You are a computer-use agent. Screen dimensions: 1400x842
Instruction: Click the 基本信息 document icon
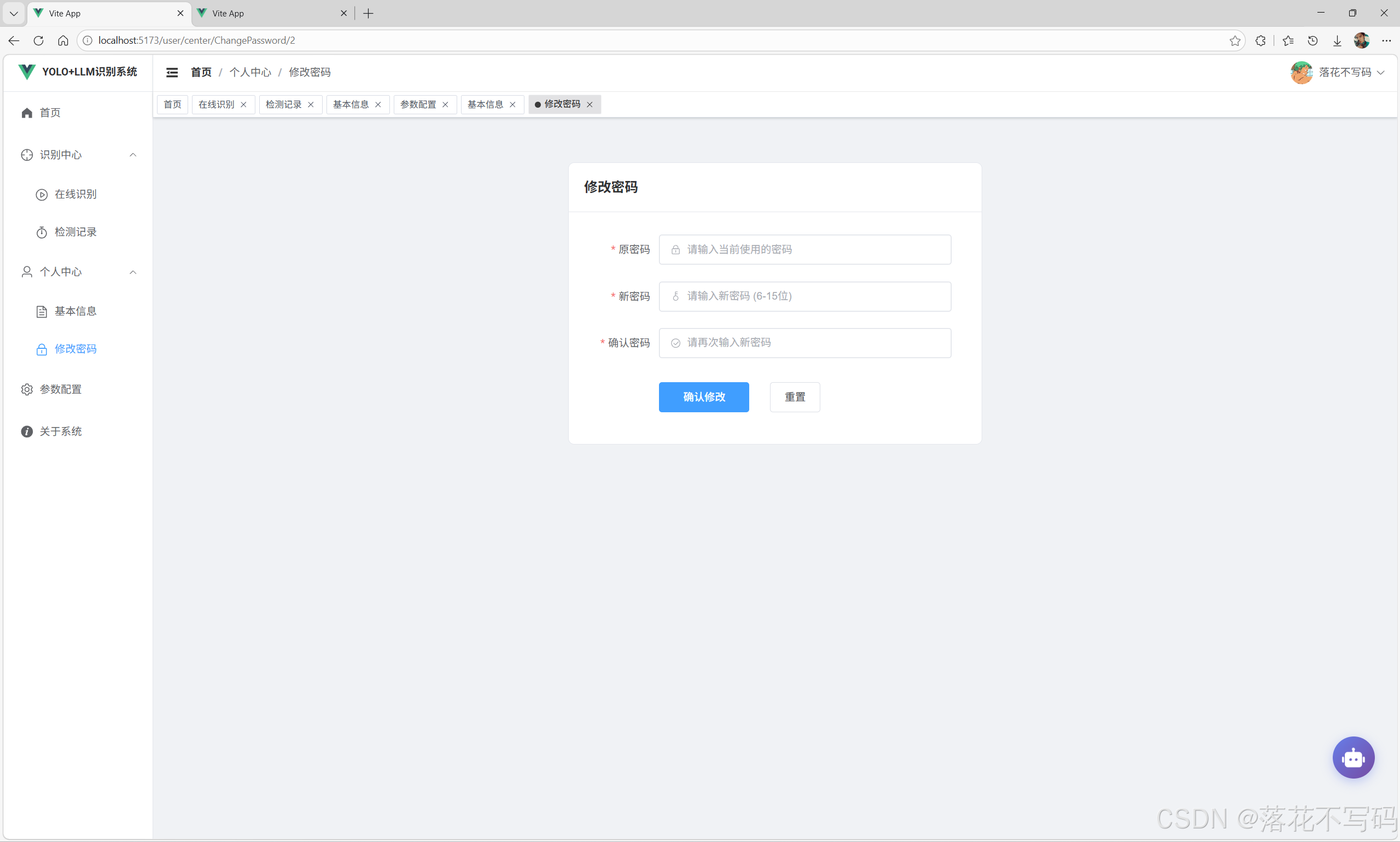41,311
